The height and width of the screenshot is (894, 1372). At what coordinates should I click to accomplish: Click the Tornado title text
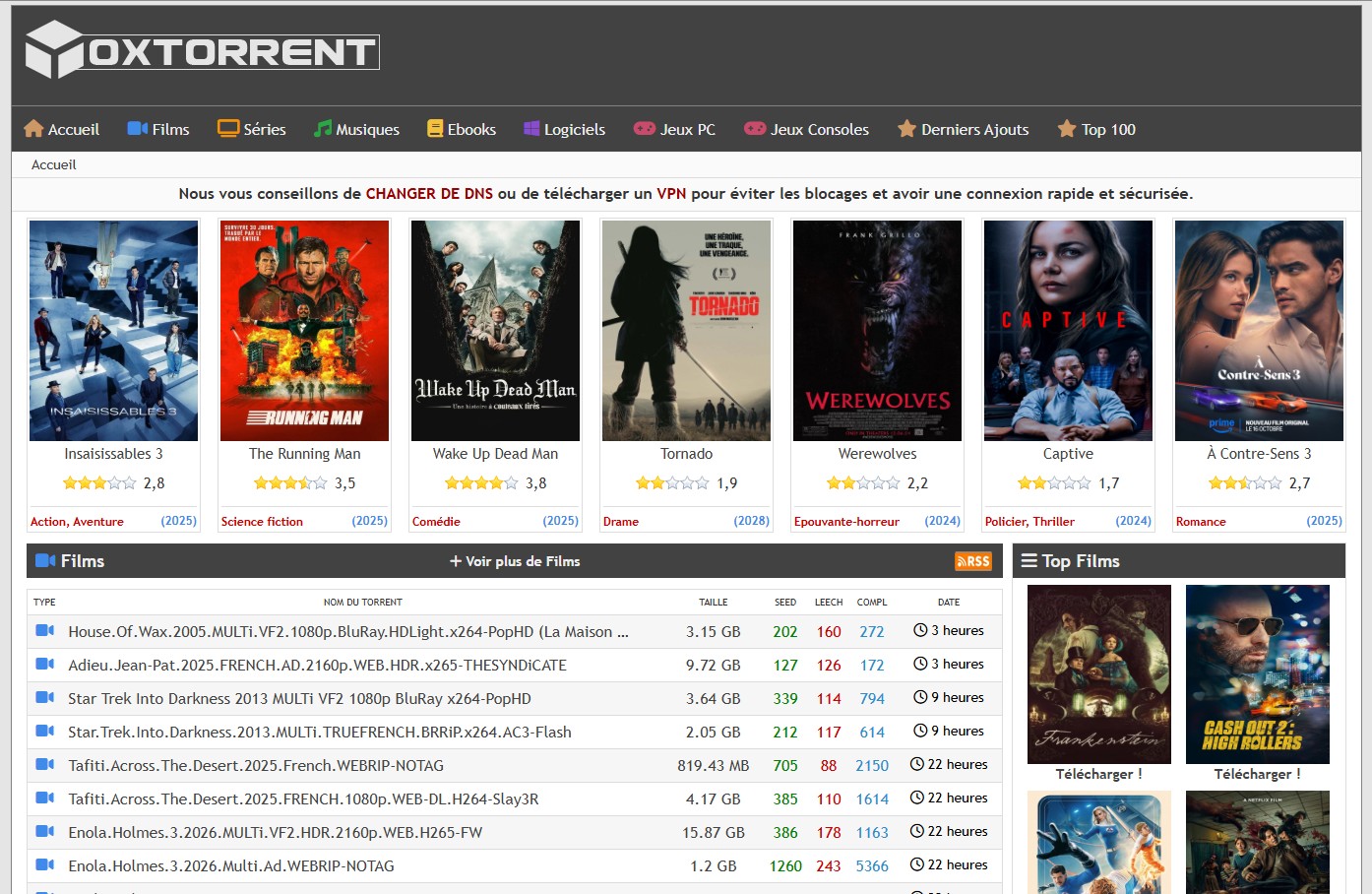687,454
